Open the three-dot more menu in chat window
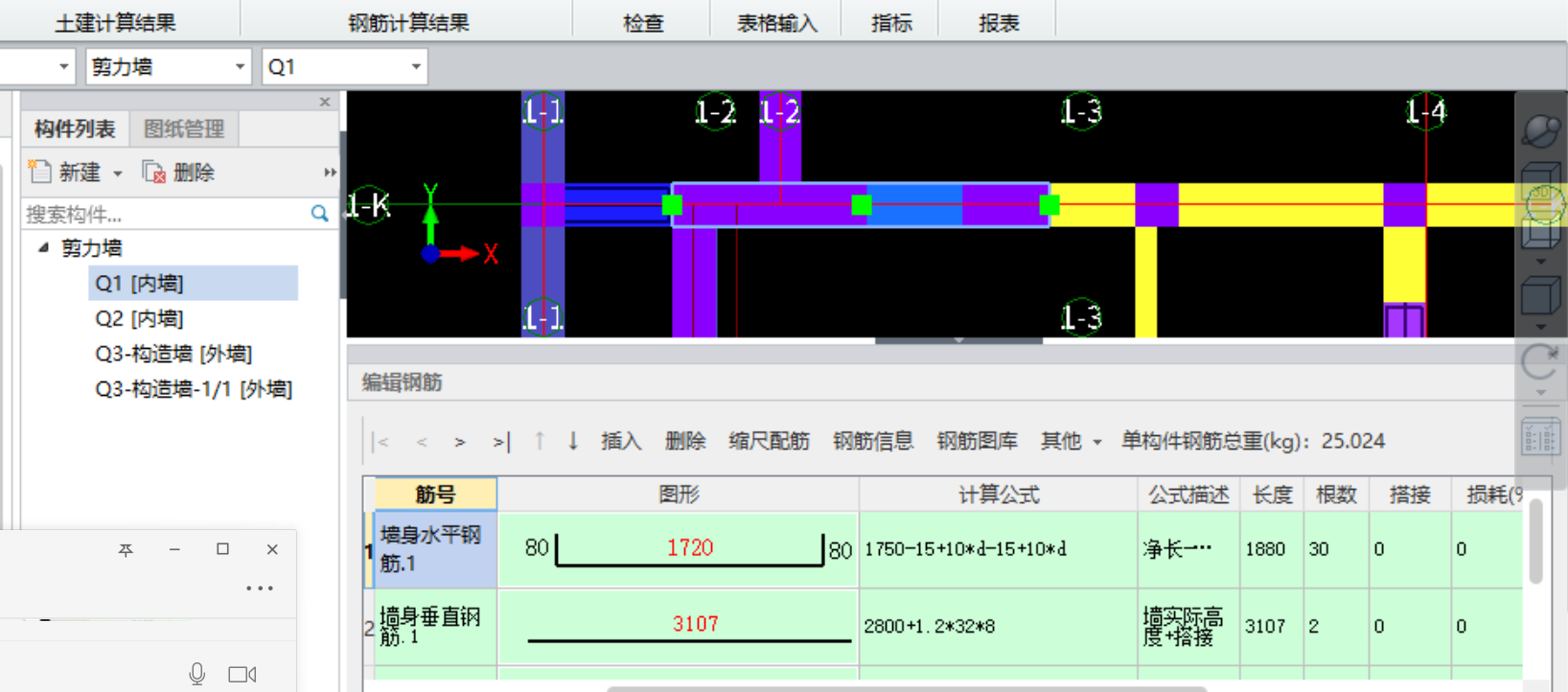The width and height of the screenshot is (1568, 692). coord(260,588)
